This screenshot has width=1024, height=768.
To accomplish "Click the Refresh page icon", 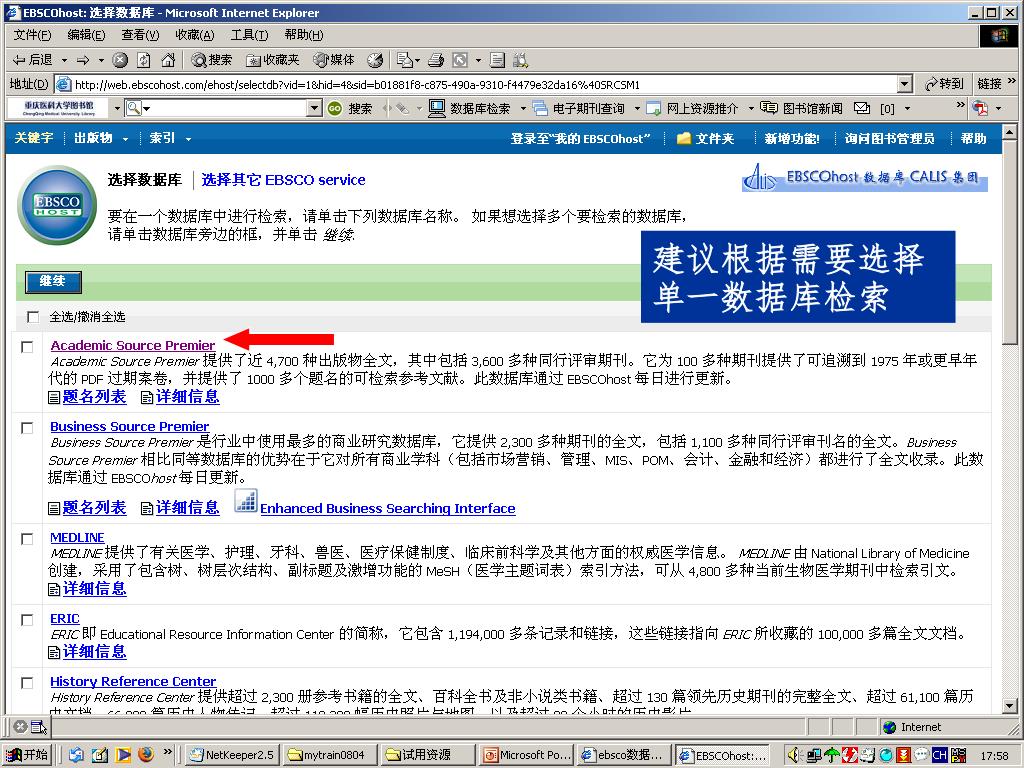I will click(144, 60).
